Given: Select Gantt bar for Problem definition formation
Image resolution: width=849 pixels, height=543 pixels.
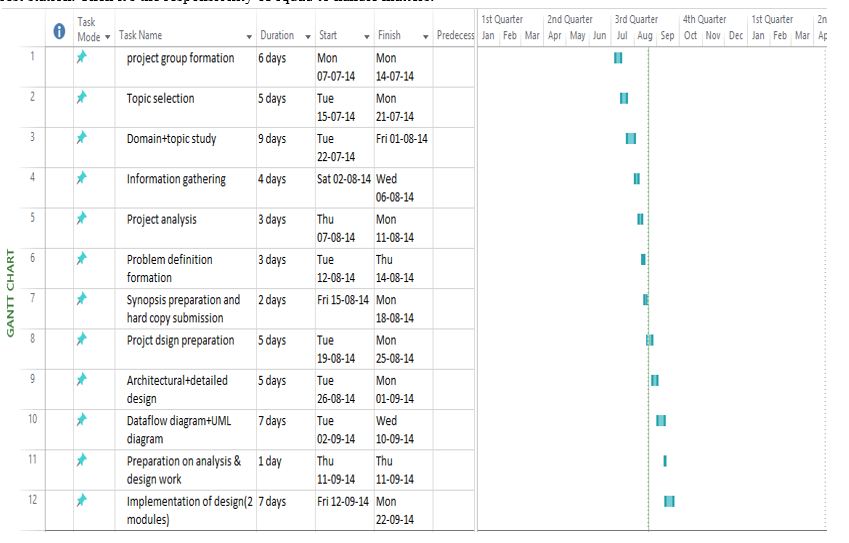Looking at the screenshot, I should [x=643, y=259].
